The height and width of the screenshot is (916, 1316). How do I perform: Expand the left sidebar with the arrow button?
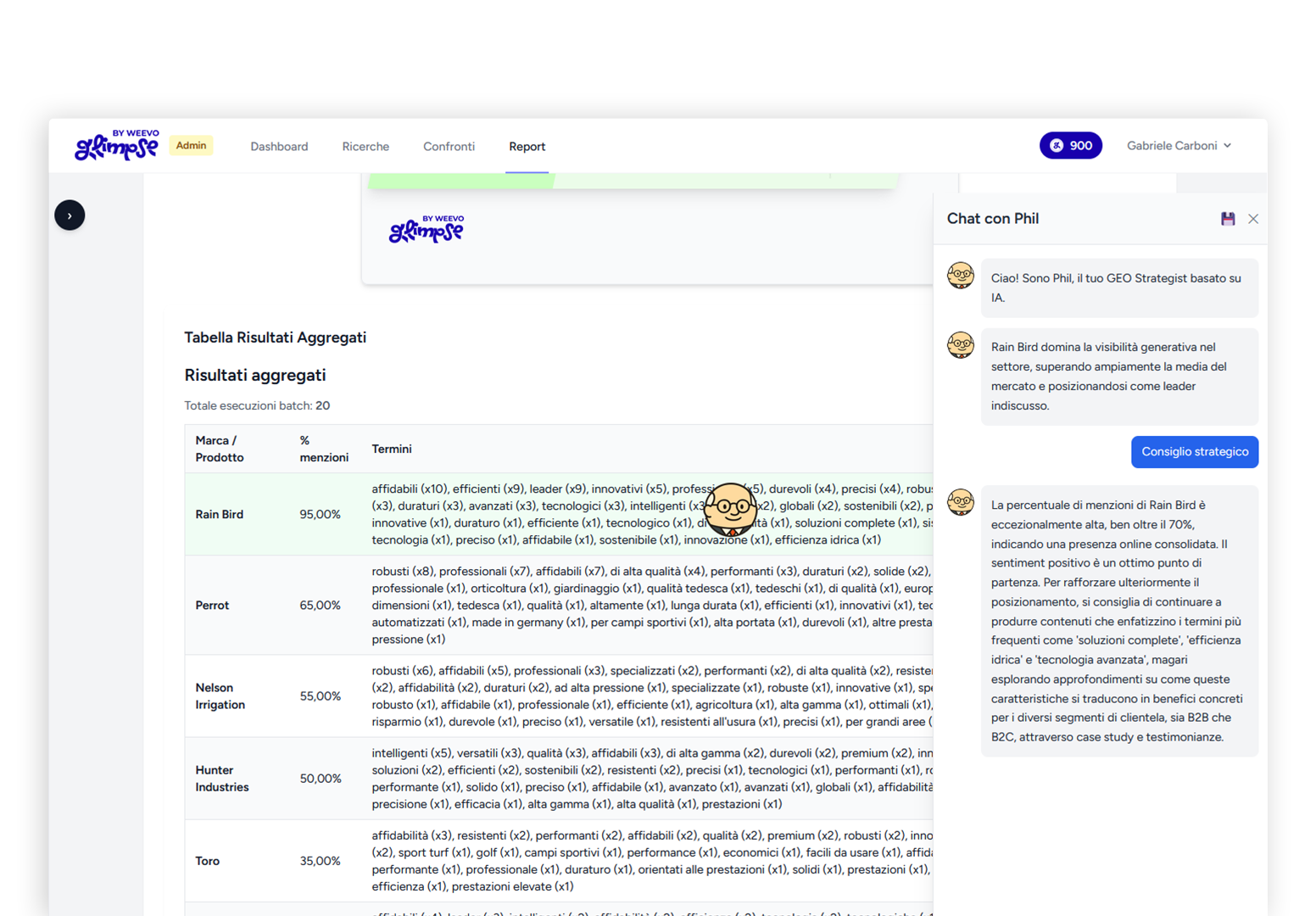click(70, 215)
